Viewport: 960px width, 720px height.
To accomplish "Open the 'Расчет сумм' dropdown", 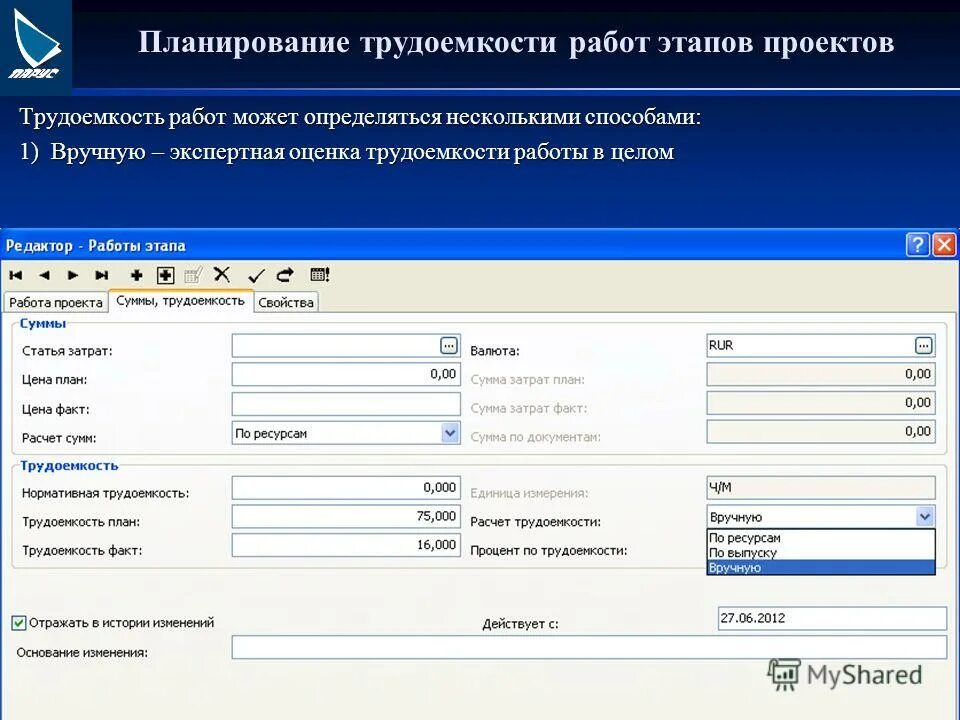I will [x=448, y=431].
